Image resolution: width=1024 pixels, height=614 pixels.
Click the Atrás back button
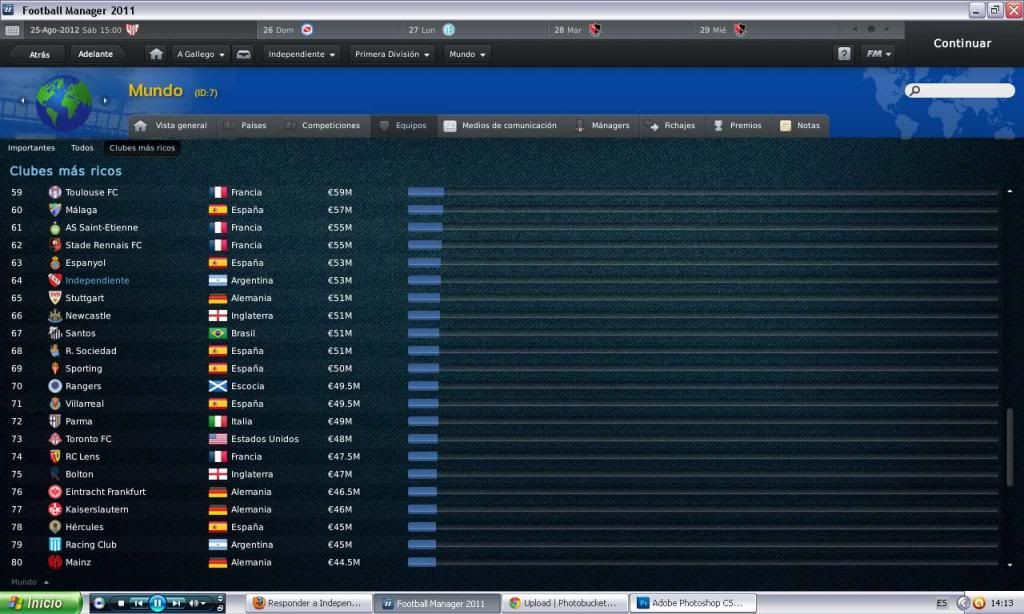pyautogui.click(x=39, y=55)
